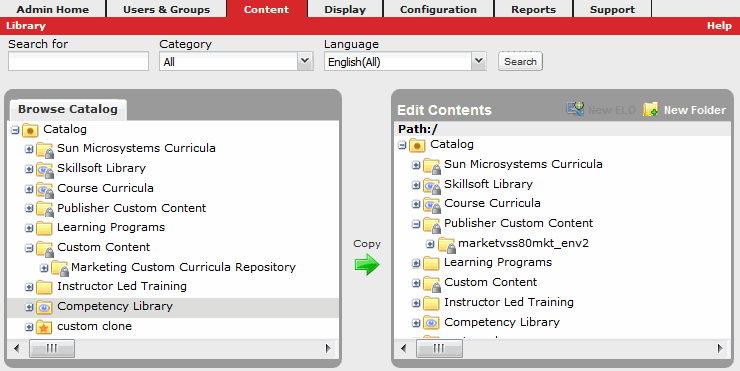Collapse Custom Content in Browse Catalog
The height and width of the screenshot is (371, 740).
pyautogui.click(x=29, y=248)
